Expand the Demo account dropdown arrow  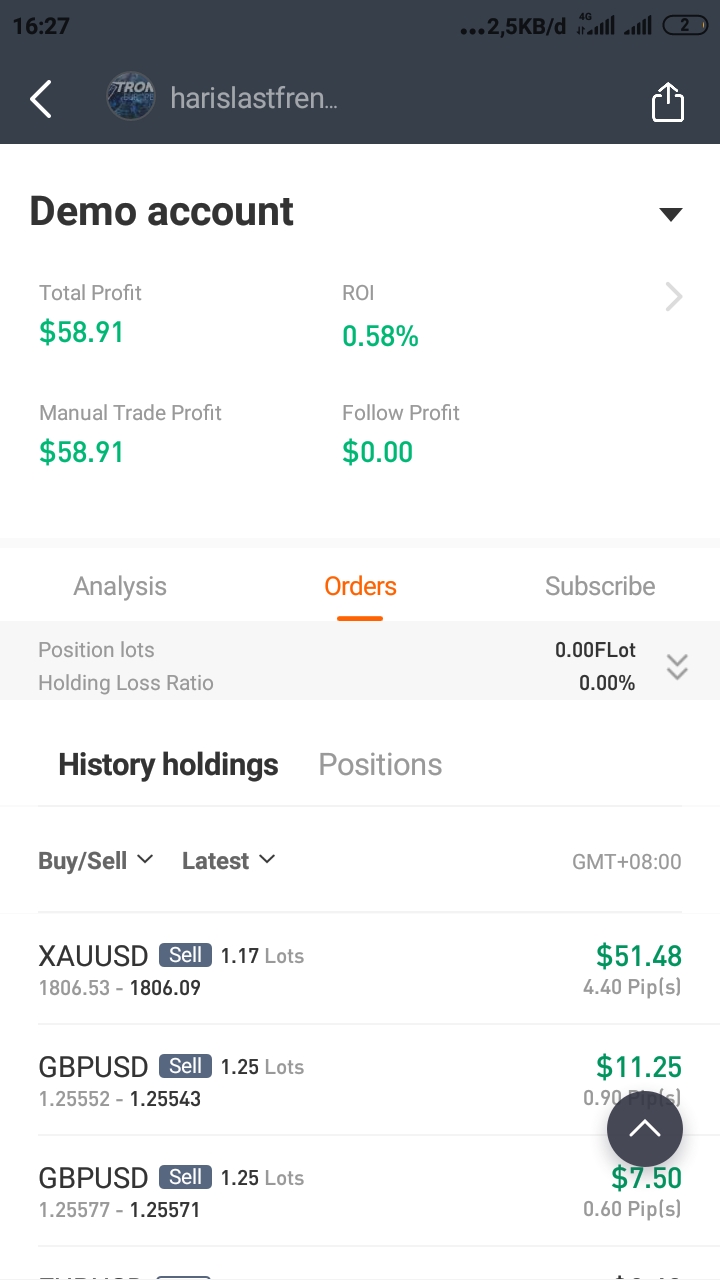(671, 214)
